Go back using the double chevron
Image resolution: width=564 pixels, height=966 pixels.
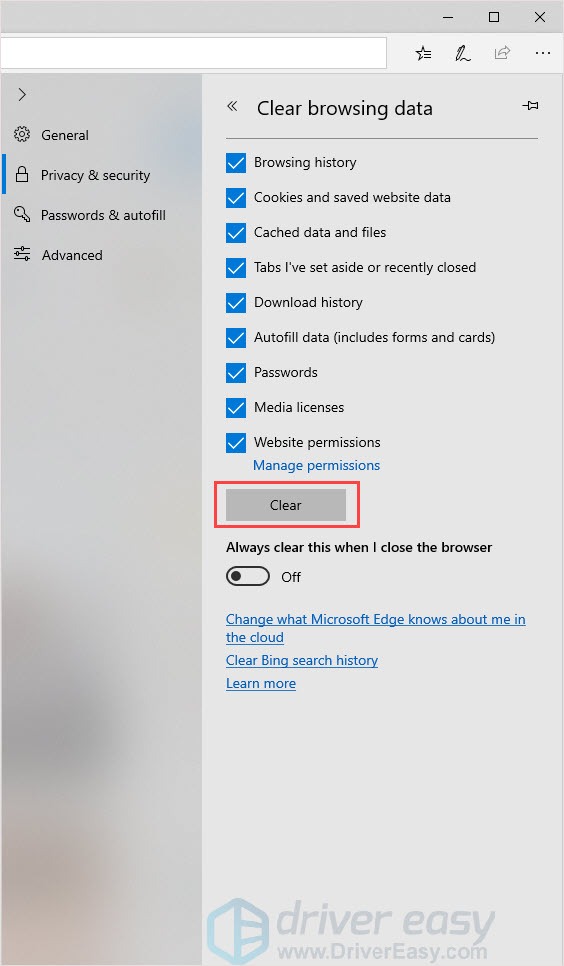click(x=232, y=106)
